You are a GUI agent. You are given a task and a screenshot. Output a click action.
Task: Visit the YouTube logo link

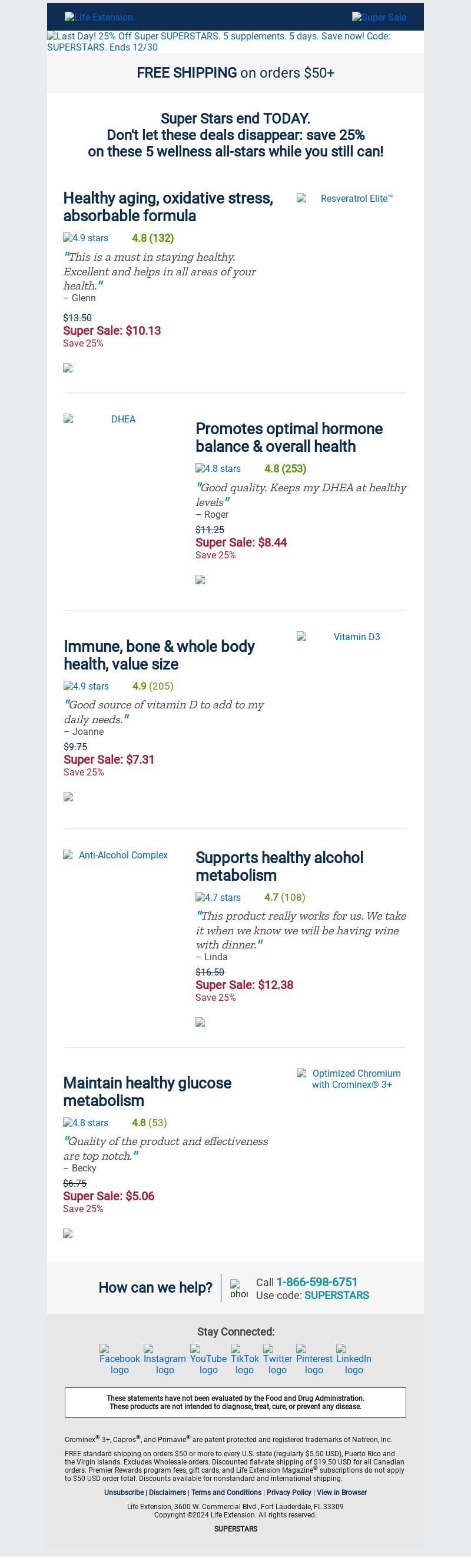click(x=208, y=1359)
